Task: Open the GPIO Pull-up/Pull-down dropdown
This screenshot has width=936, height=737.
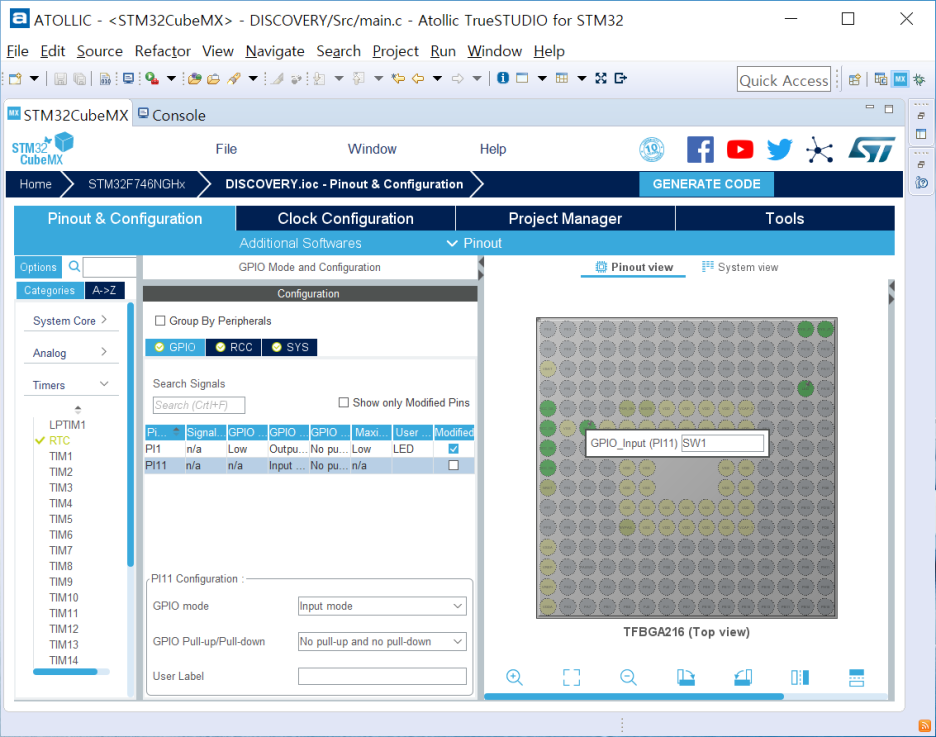Action: 382,642
